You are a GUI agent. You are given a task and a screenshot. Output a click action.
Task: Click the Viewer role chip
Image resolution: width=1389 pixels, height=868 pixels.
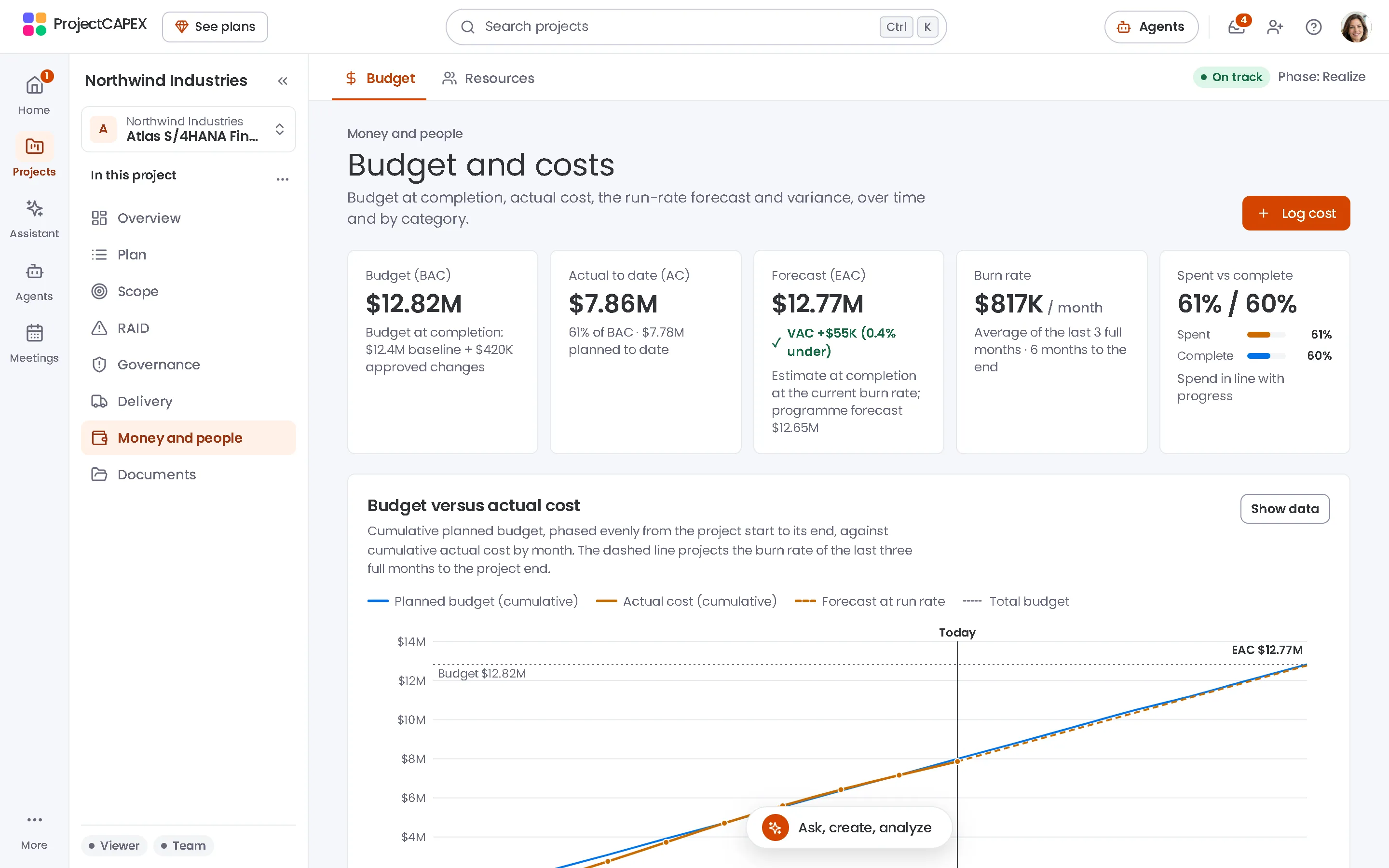point(114,846)
